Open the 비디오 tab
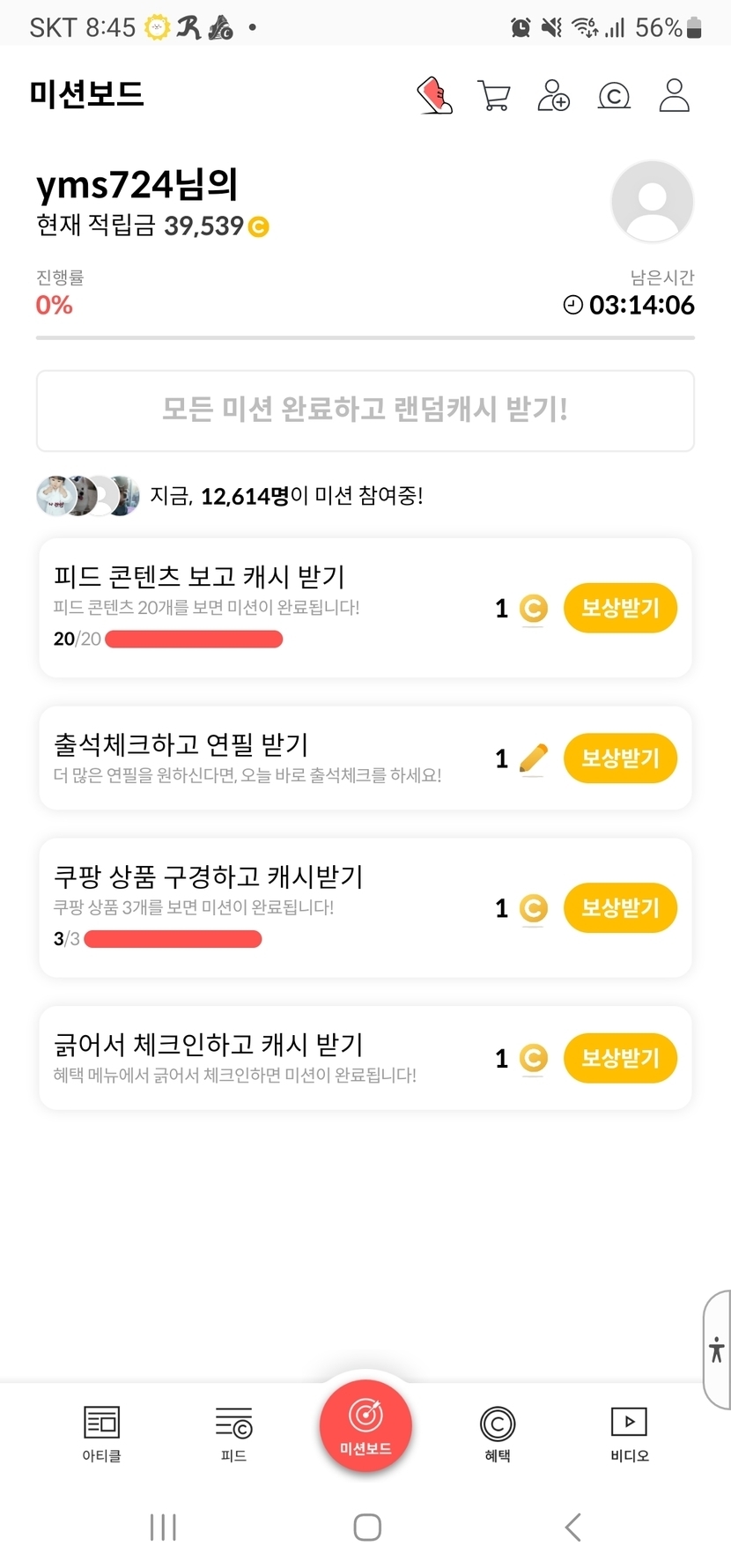 tap(629, 1433)
